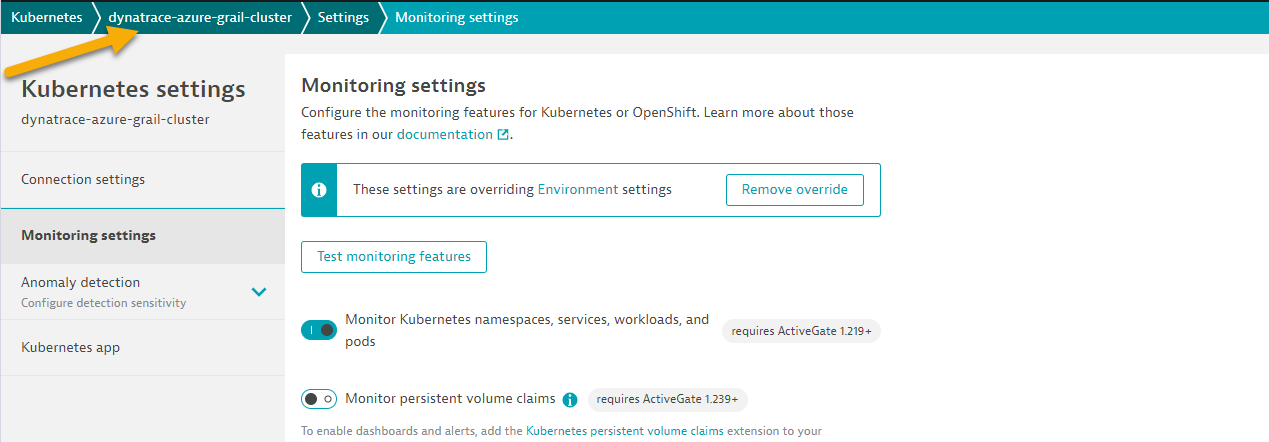Click Monitoring settings breadcrumb
This screenshot has width=1269, height=442.
457,17
